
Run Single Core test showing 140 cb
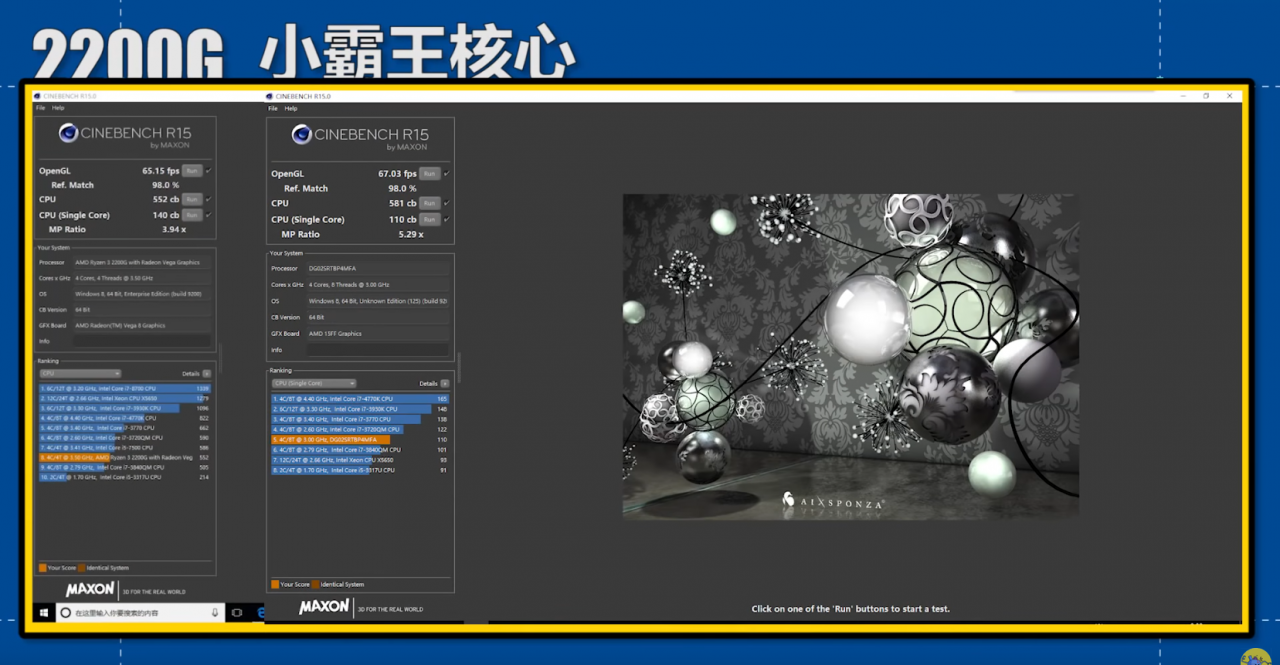click(192, 215)
